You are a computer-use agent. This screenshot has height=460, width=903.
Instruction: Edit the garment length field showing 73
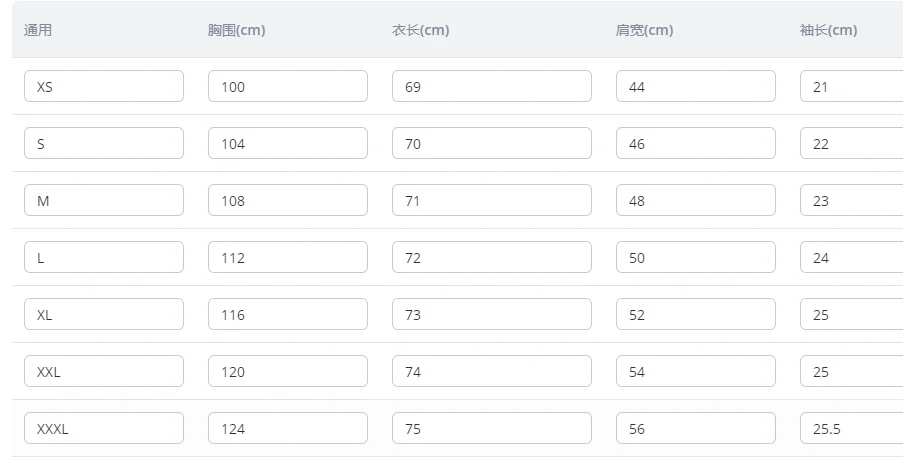coord(492,314)
